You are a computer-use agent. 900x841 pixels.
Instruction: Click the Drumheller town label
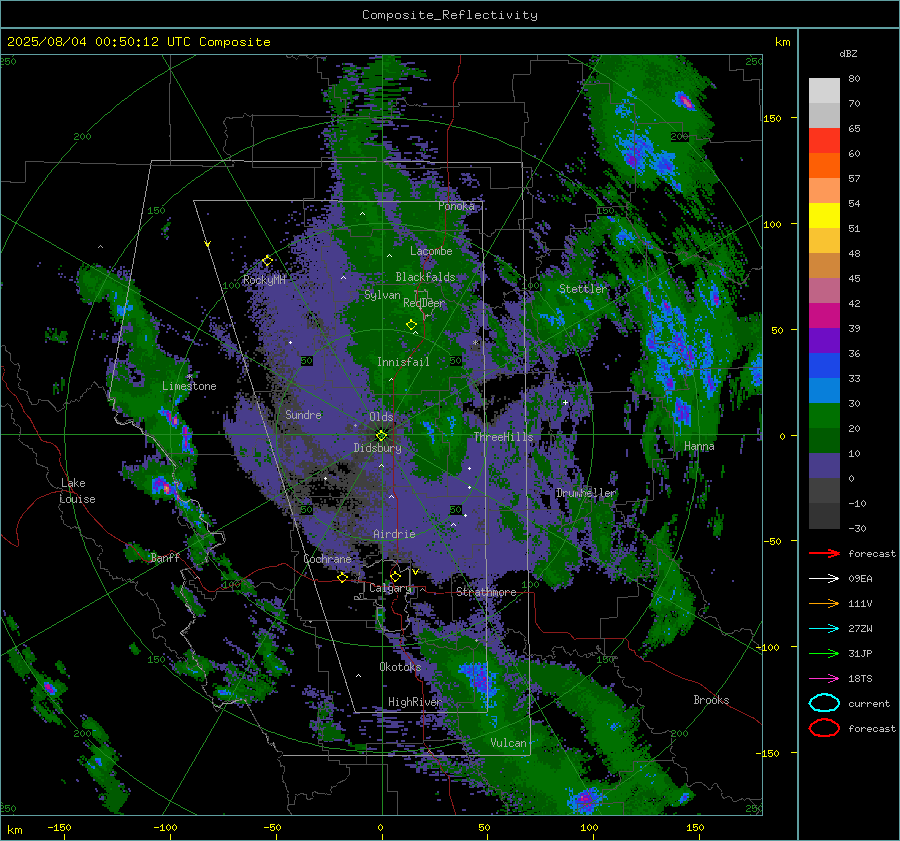(x=586, y=493)
